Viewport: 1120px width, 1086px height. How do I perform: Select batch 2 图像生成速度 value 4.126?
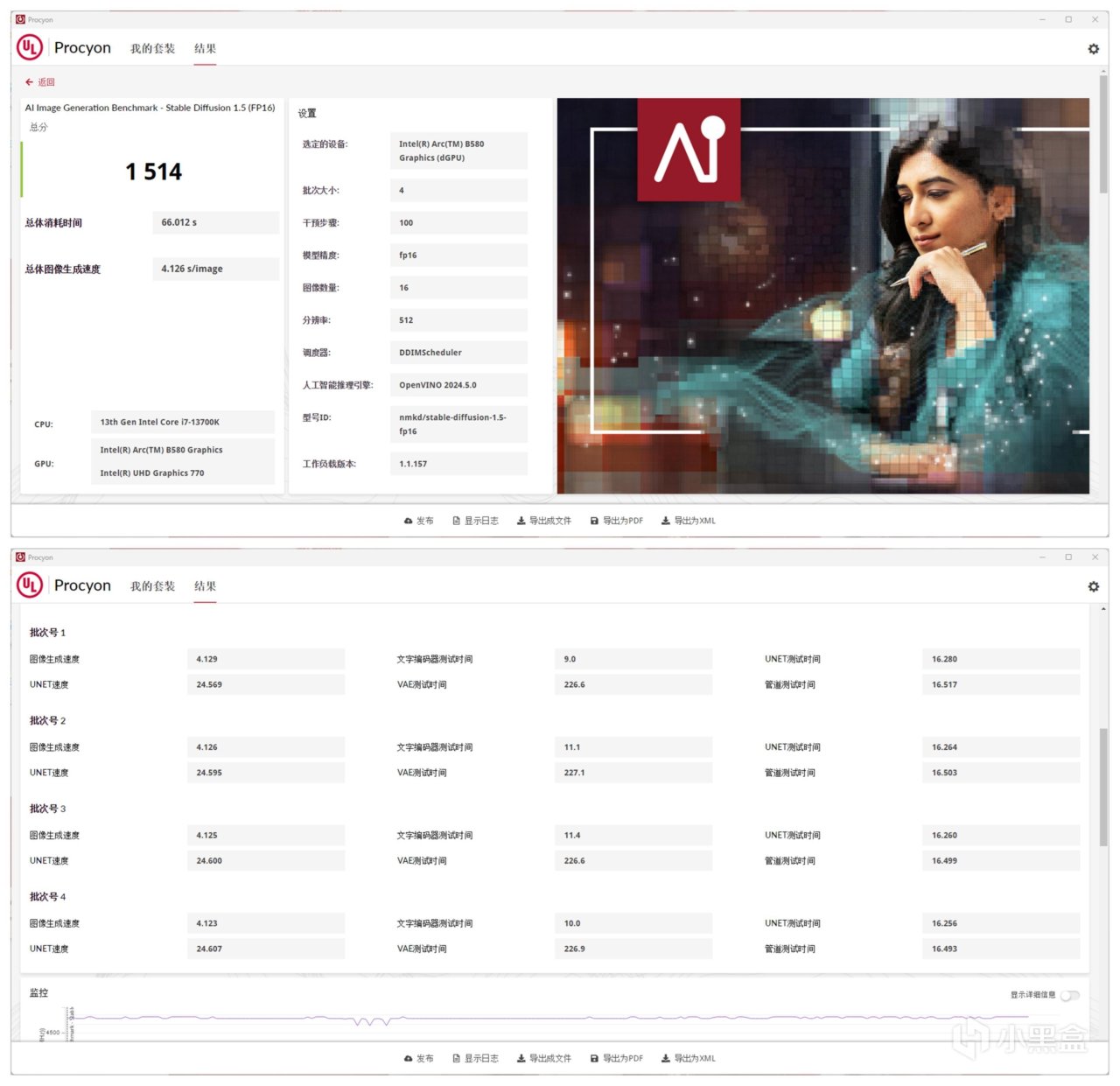(x=266, y=747)
